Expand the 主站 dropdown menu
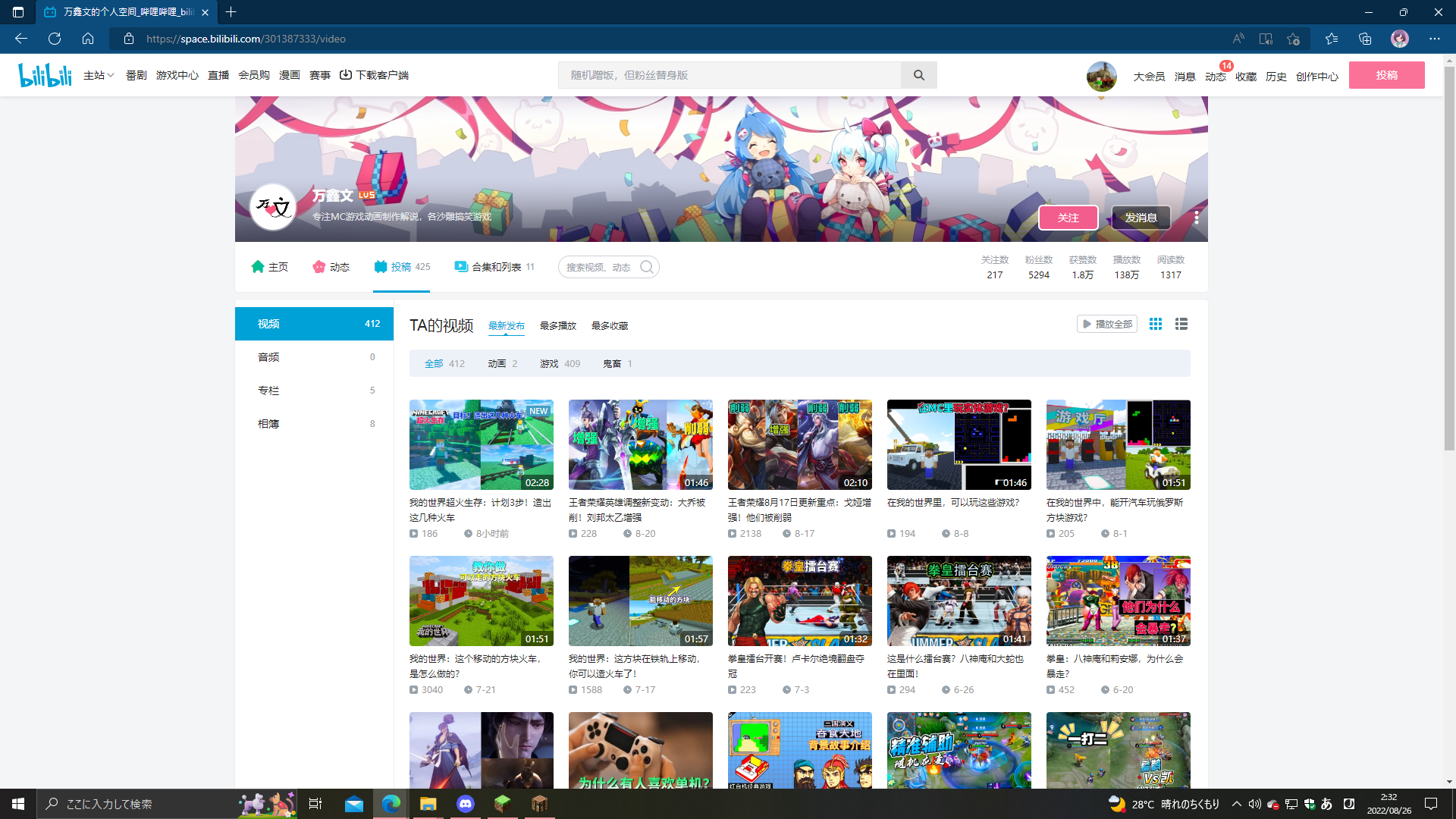Image resolution: width=1456 pixels, height=819 pixels. click(99, 75)
